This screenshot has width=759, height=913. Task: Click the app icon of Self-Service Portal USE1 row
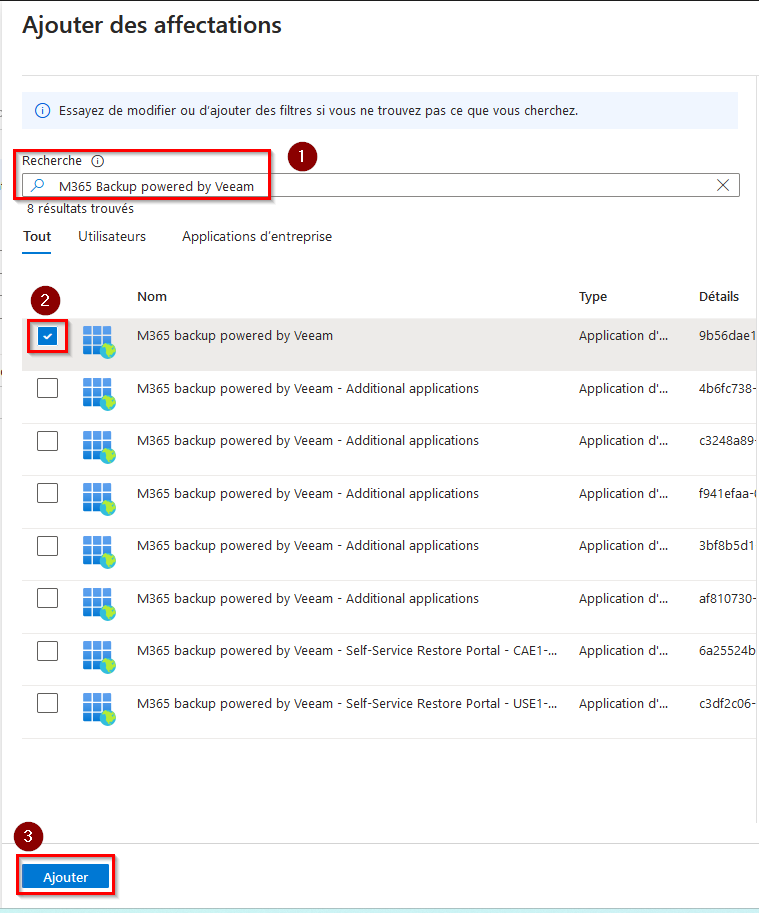pos(99,709)
